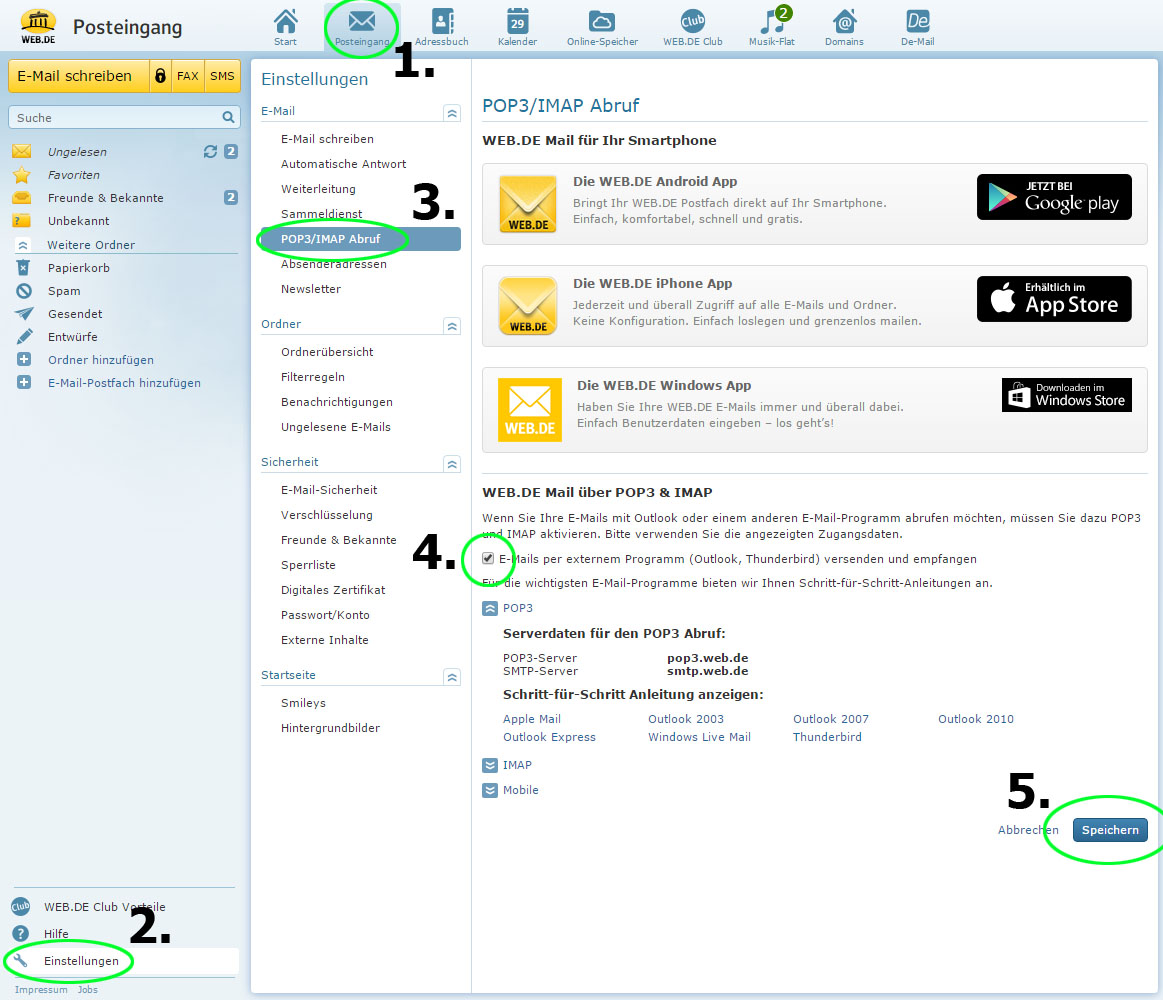Click the SMS button

coord(222,76)
